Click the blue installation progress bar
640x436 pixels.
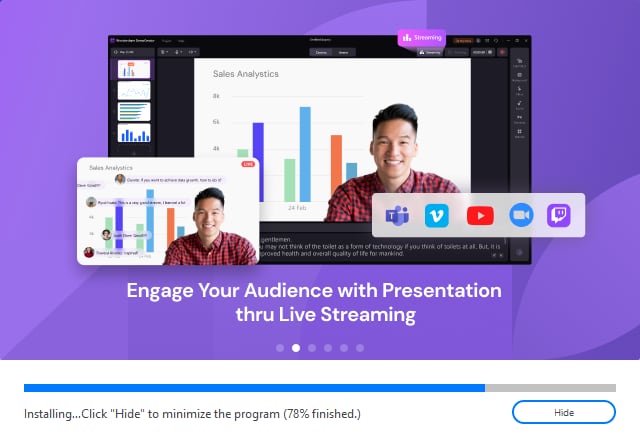[320, 388]
